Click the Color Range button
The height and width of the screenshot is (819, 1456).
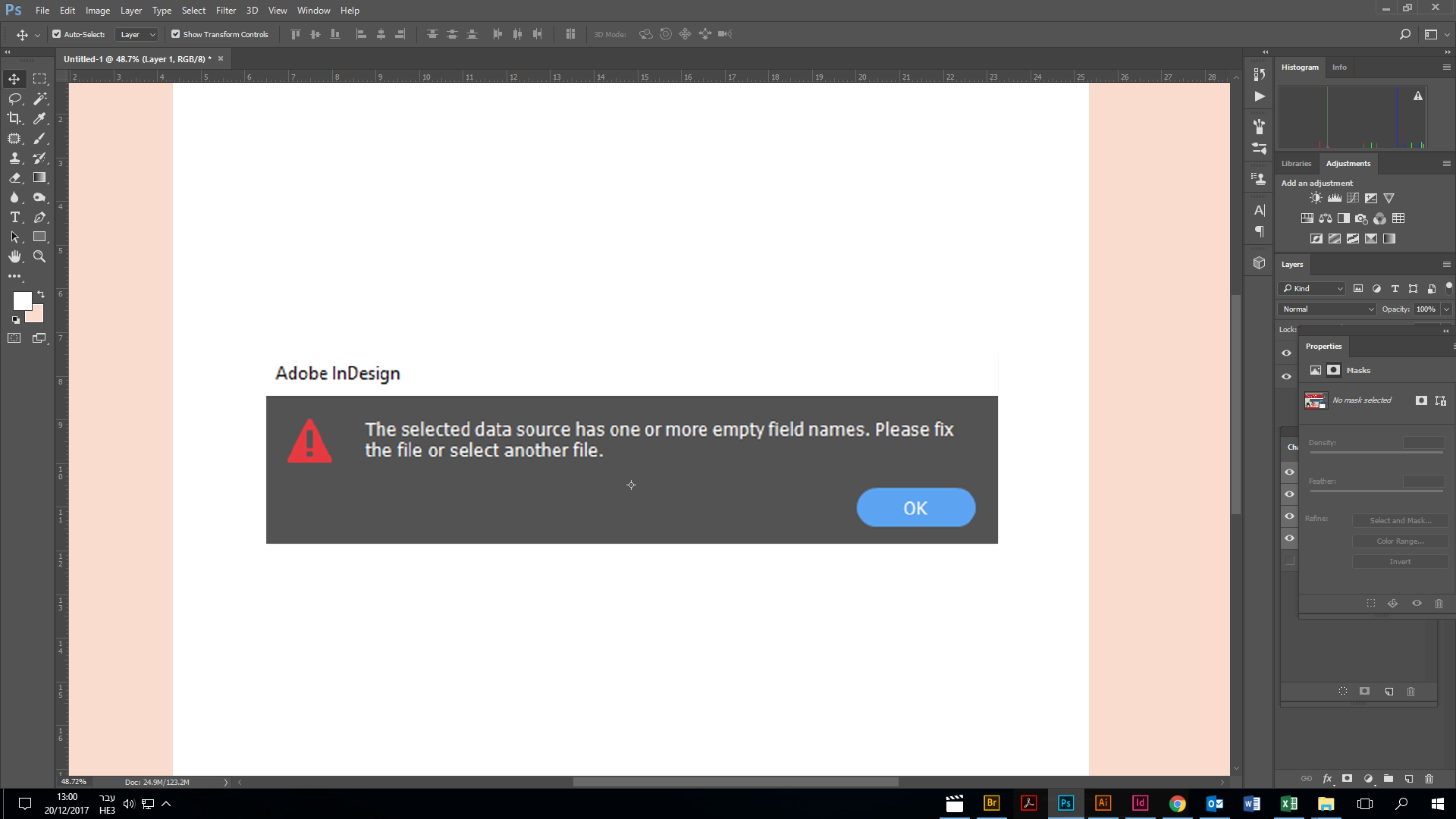(x=1400, y=541)
